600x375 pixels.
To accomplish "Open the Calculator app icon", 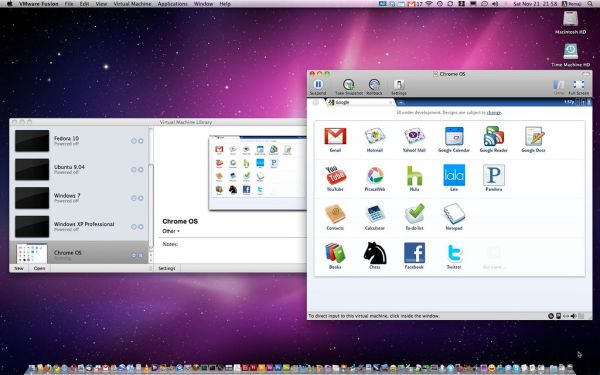I will tap(375, 217).
